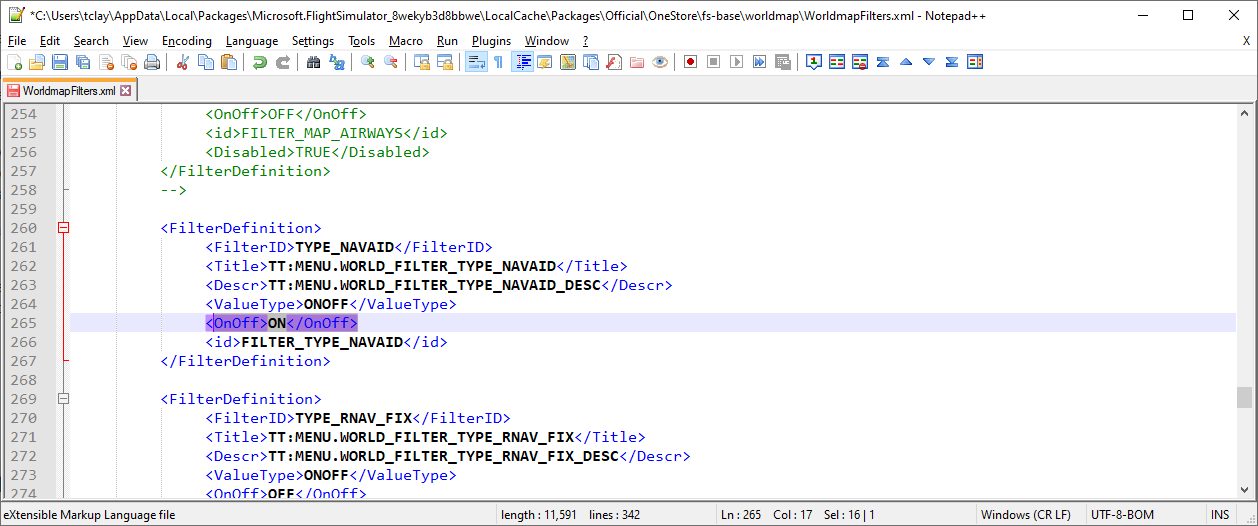The image size is (1258, 526).
Task: Close the WorldmapFilters.xml tab
Action: [x=126, y=91]
